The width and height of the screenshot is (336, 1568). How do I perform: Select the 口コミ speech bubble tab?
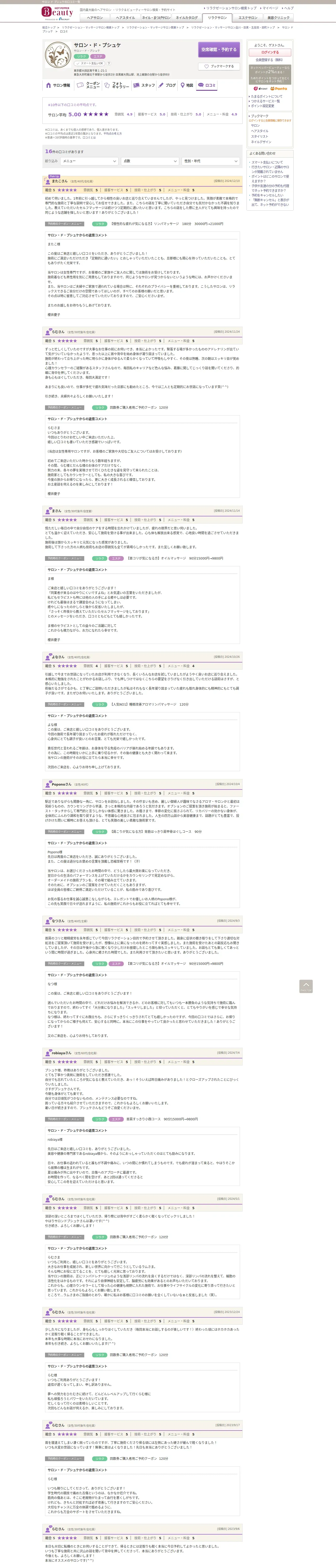pyautogui.click(x=207, y=85)
